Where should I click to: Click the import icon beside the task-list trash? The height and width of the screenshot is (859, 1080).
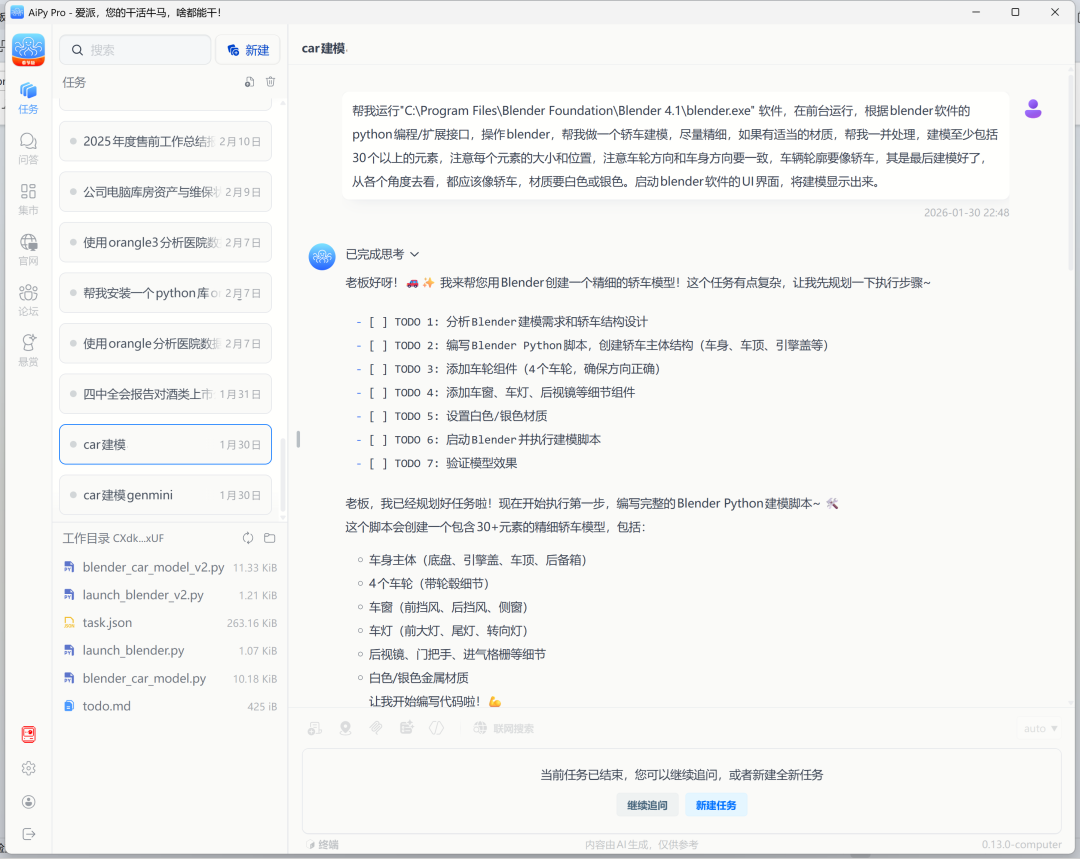249,82
